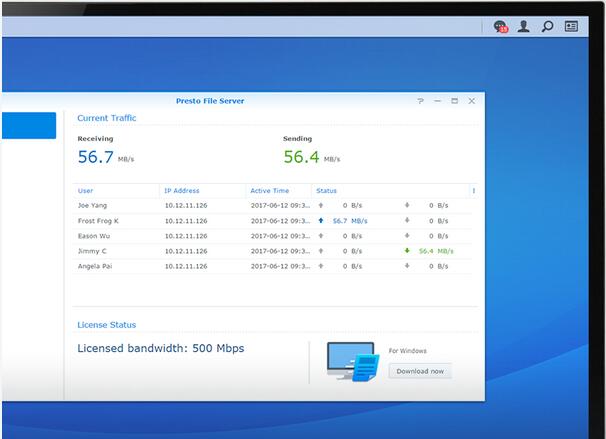Click the Download now button
Screen dimensions: 606x439
[x=420, y=371]
